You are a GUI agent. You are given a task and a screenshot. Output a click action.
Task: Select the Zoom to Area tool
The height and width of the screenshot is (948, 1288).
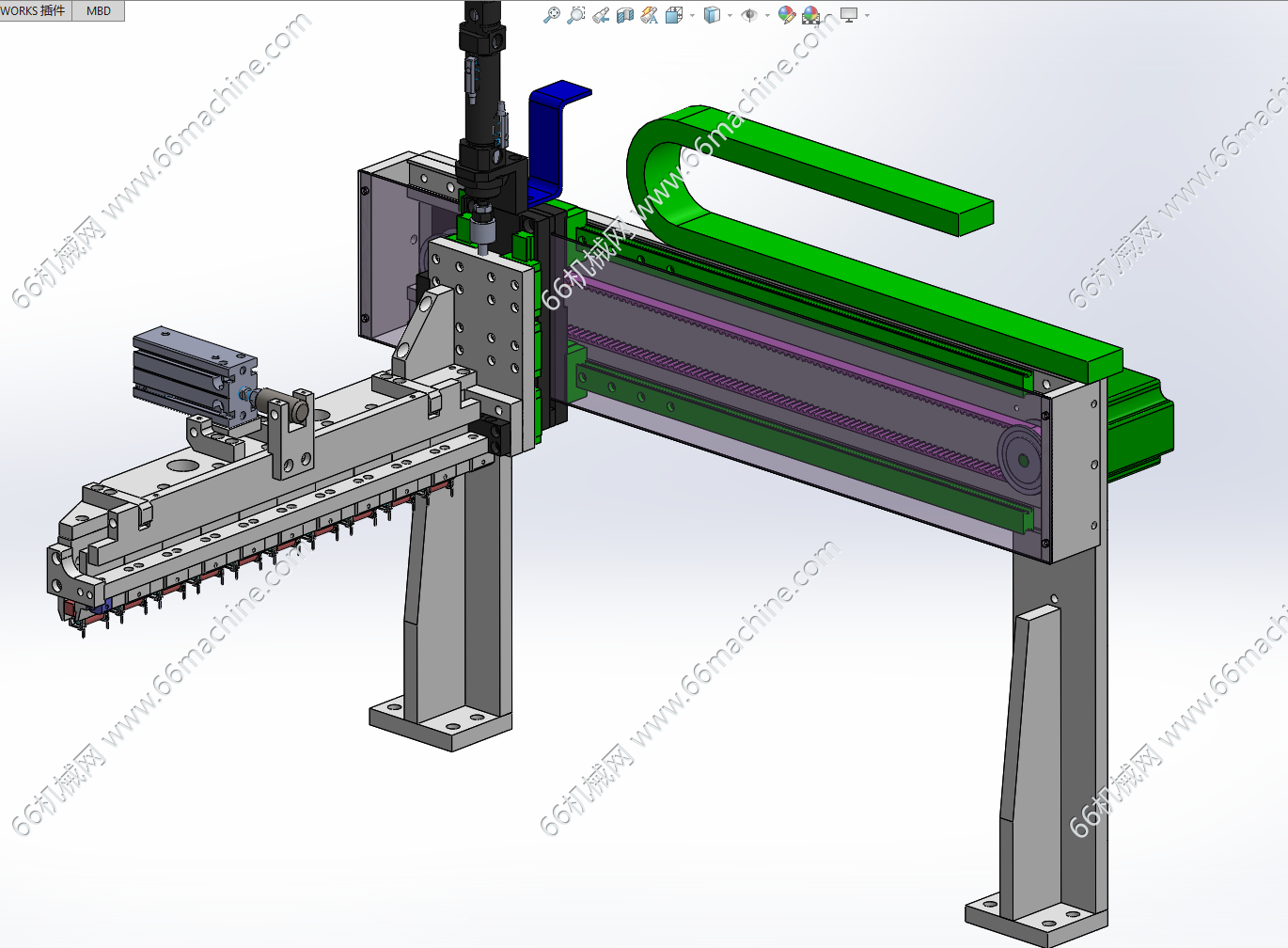click(576, 15)
